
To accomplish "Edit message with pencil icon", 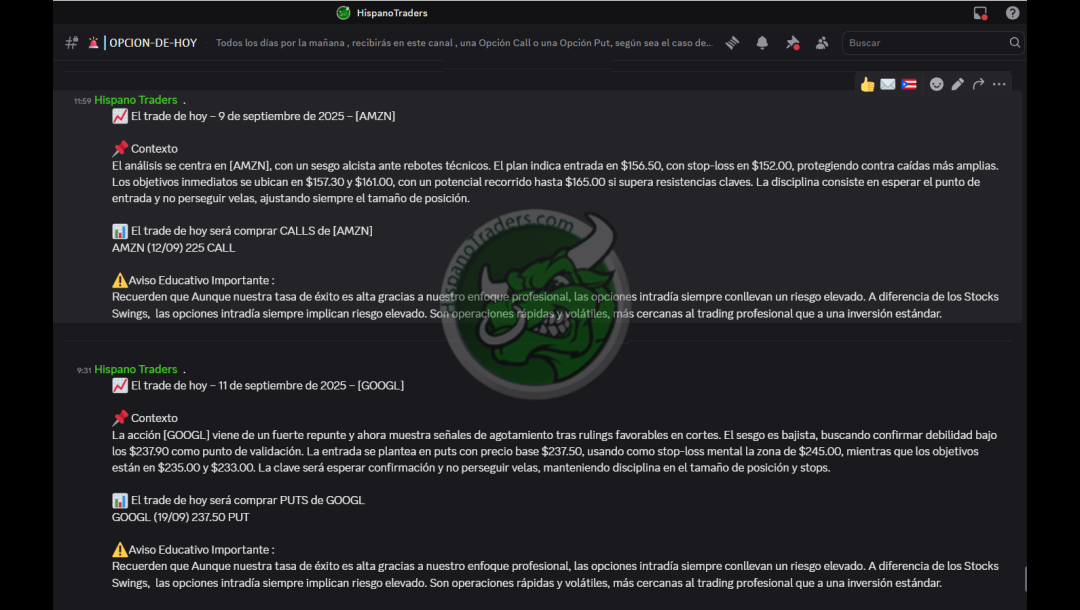I will [x=957, y=84].
